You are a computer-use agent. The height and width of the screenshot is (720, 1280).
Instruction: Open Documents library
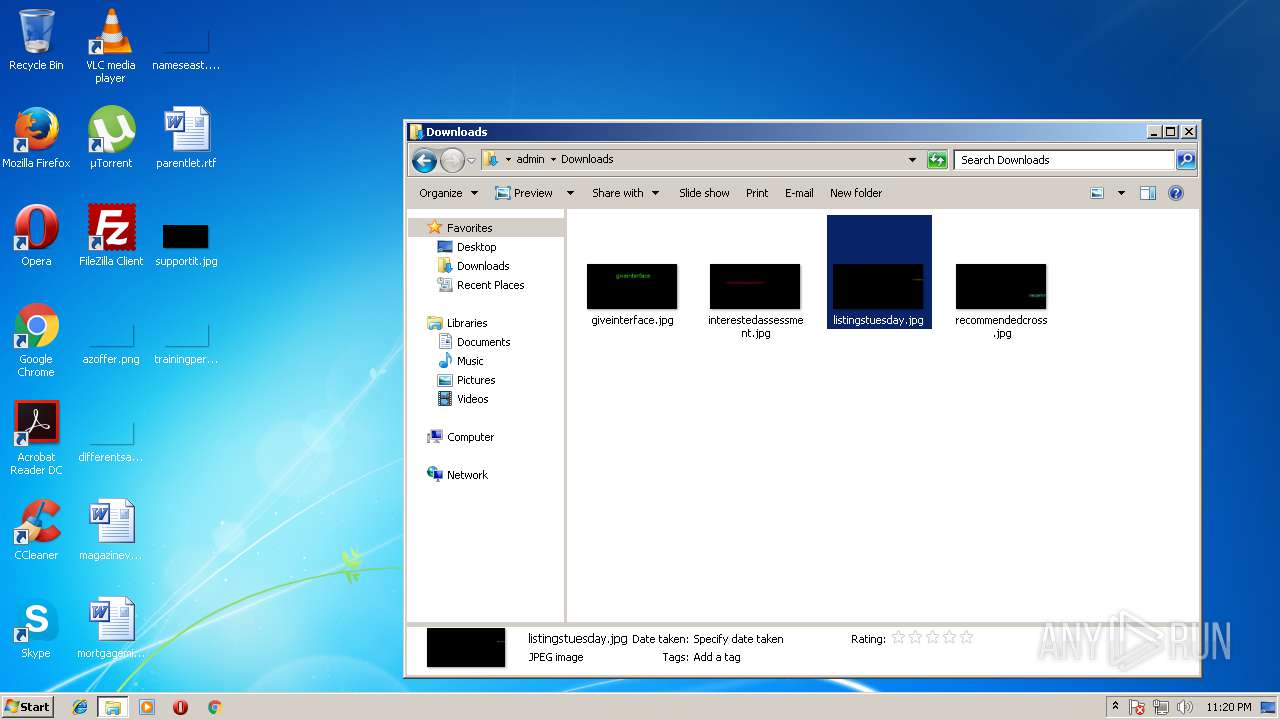pyautogui.click(x=483, y=342)
